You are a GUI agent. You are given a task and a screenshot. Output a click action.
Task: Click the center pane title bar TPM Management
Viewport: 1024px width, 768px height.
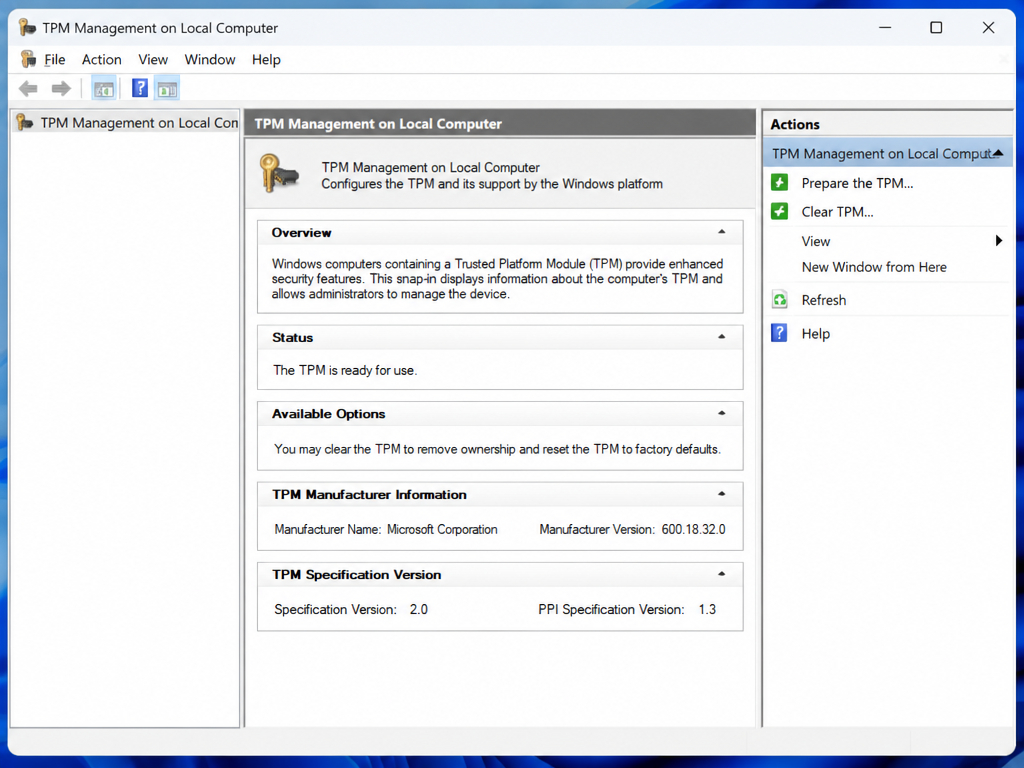point(500,123)
